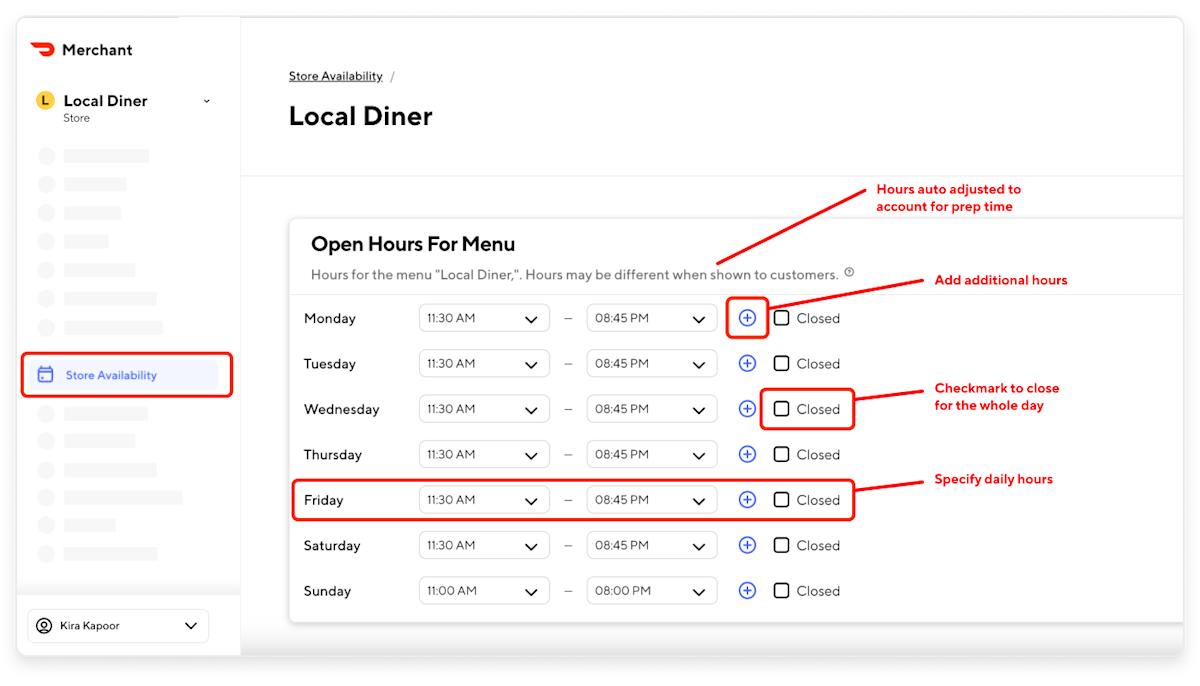The width and height of the screenshot is (1200, 686).
Task: Click the Saturday row label
Action: [333, 545]
